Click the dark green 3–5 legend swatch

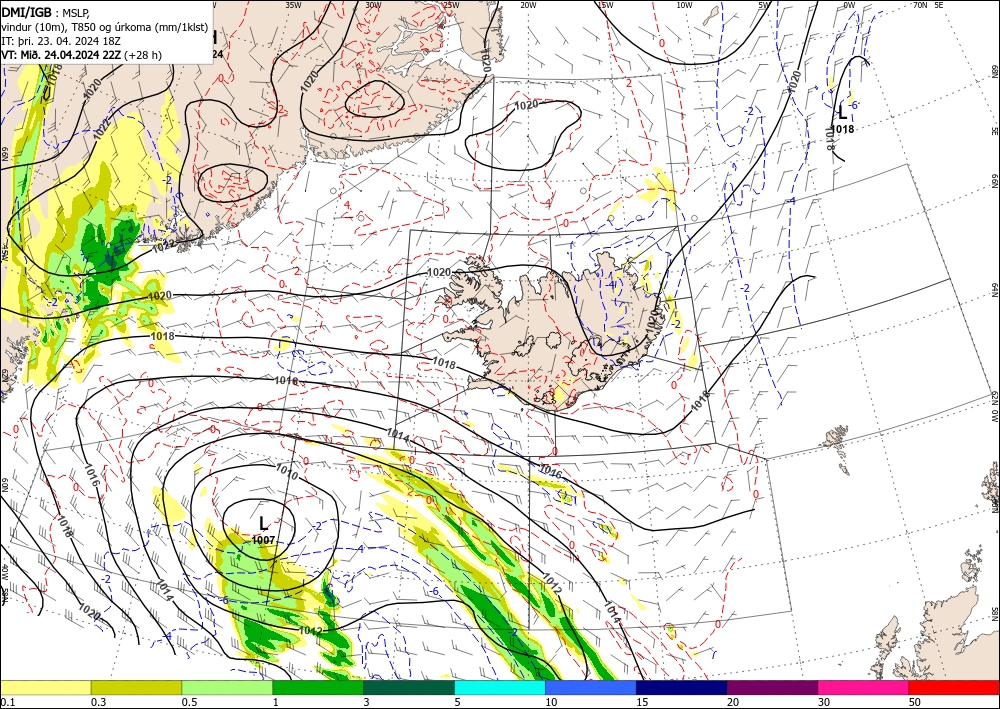pyautogui.click(x=409, y=687)
